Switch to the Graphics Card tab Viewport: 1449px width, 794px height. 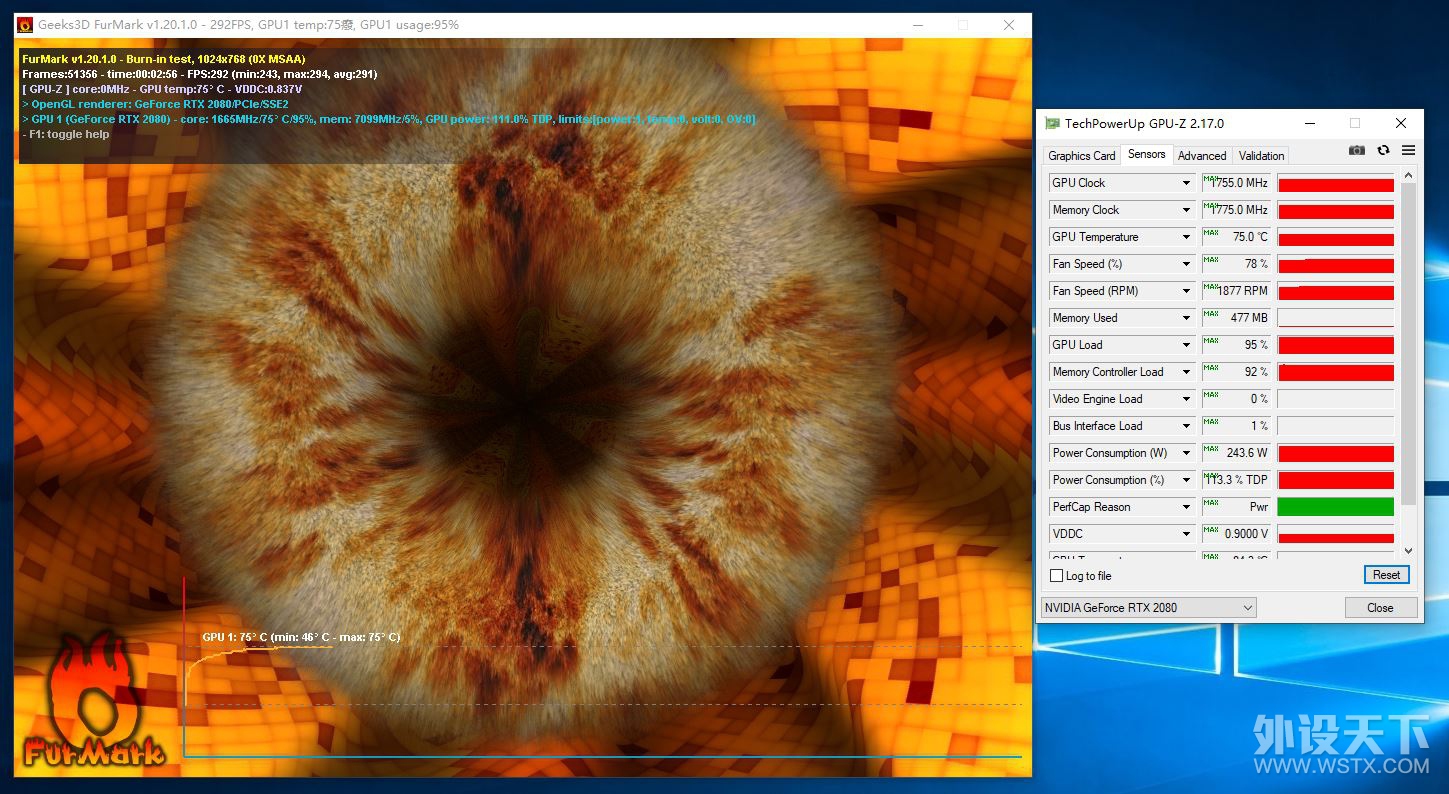(x=1081, y=156)
